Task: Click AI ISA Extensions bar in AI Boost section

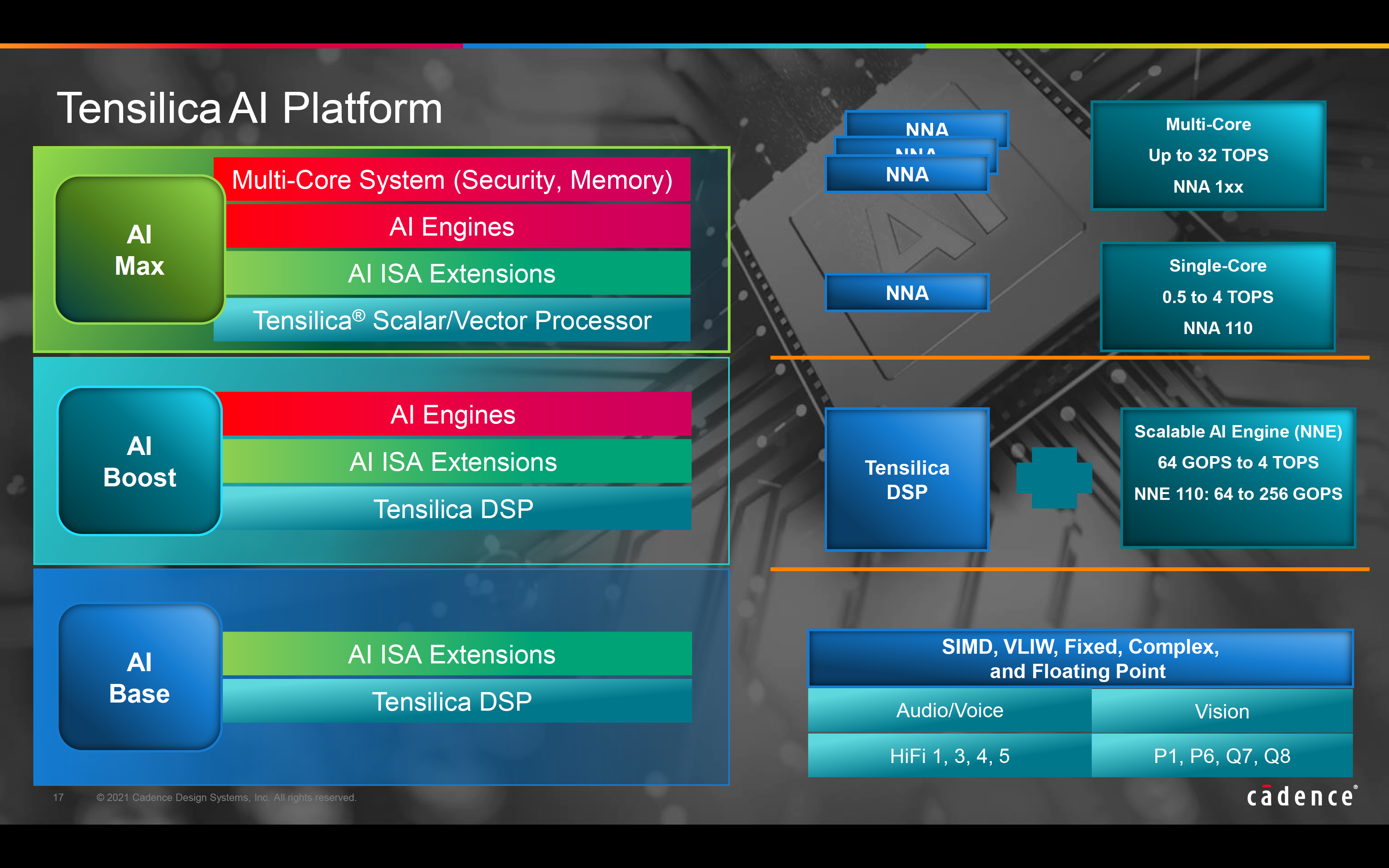Action: click(456, 461)
